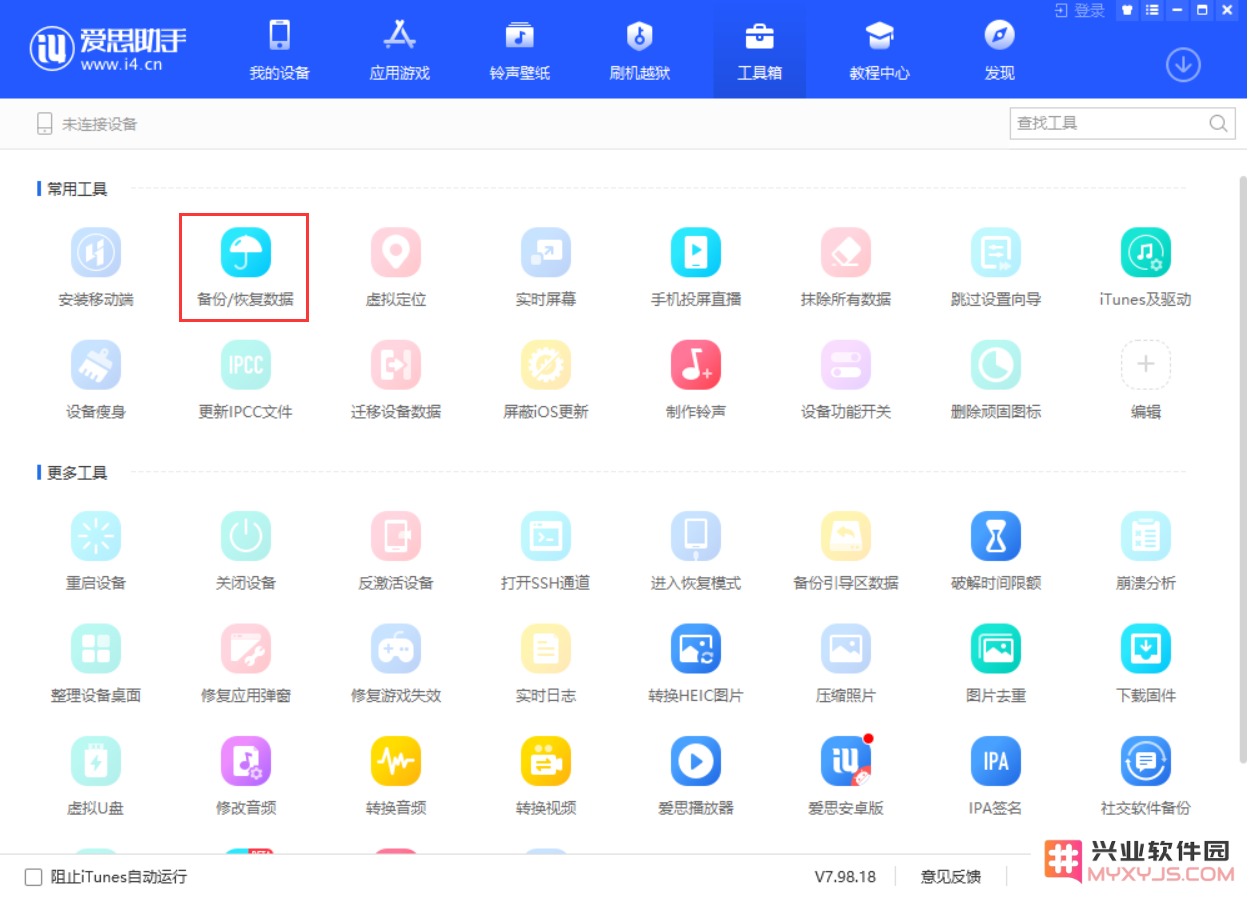
Task: Select the 抹除所有数据 tool
Action: click(846, 267)
